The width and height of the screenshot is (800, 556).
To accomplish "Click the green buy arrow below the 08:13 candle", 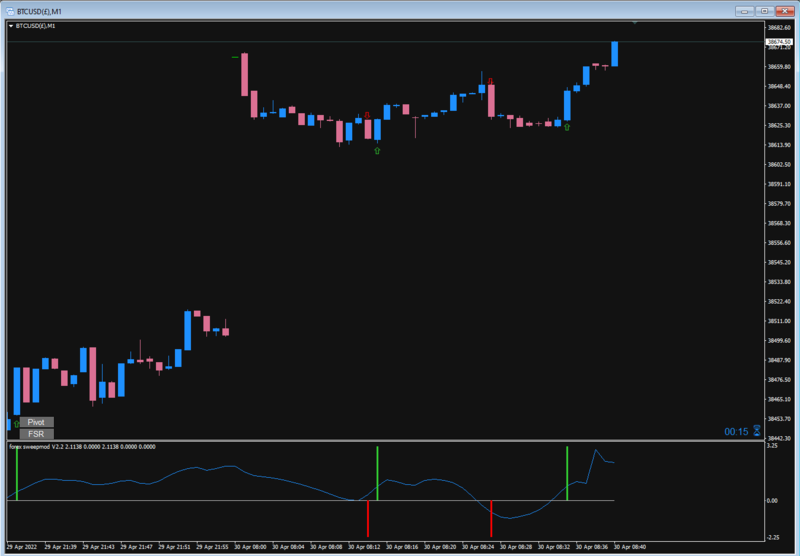I will pos(377,150).
